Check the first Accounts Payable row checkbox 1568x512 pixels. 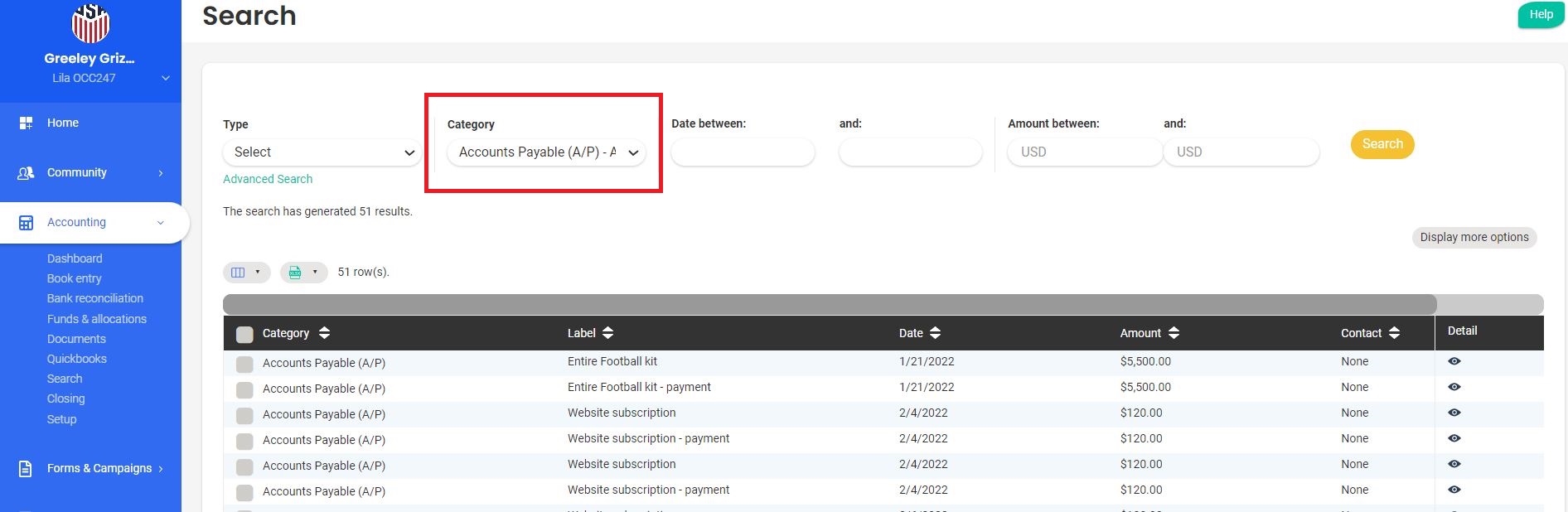point(244,365)
